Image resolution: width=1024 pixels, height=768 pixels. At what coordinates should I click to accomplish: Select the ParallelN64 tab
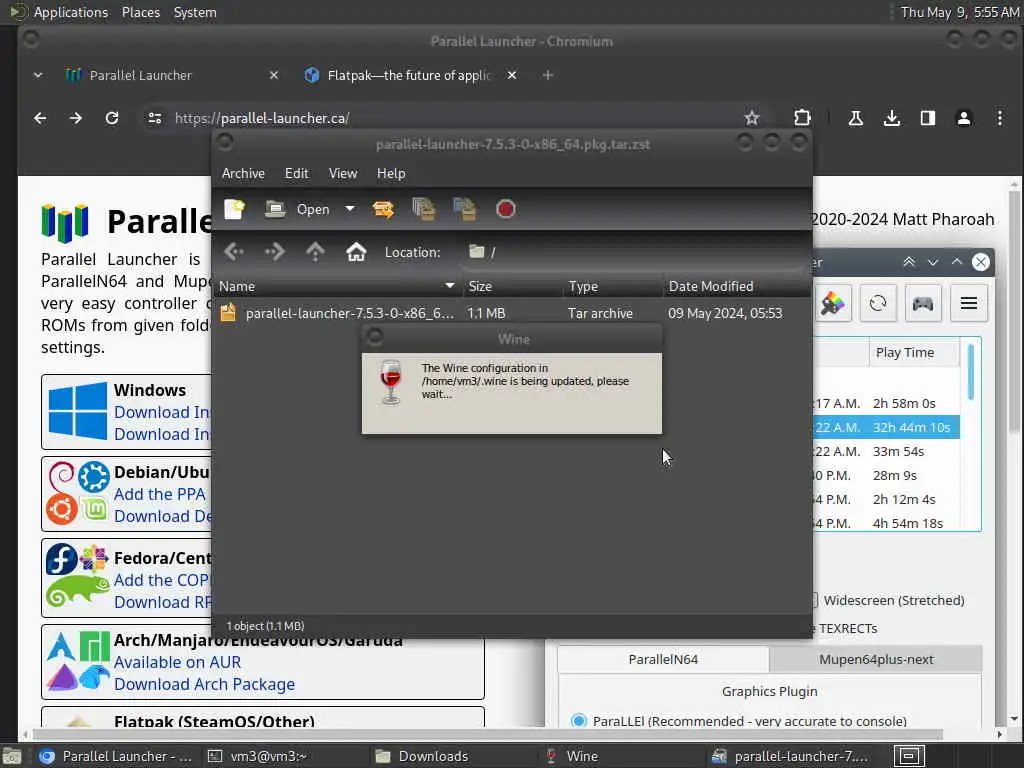pos(663,660)
